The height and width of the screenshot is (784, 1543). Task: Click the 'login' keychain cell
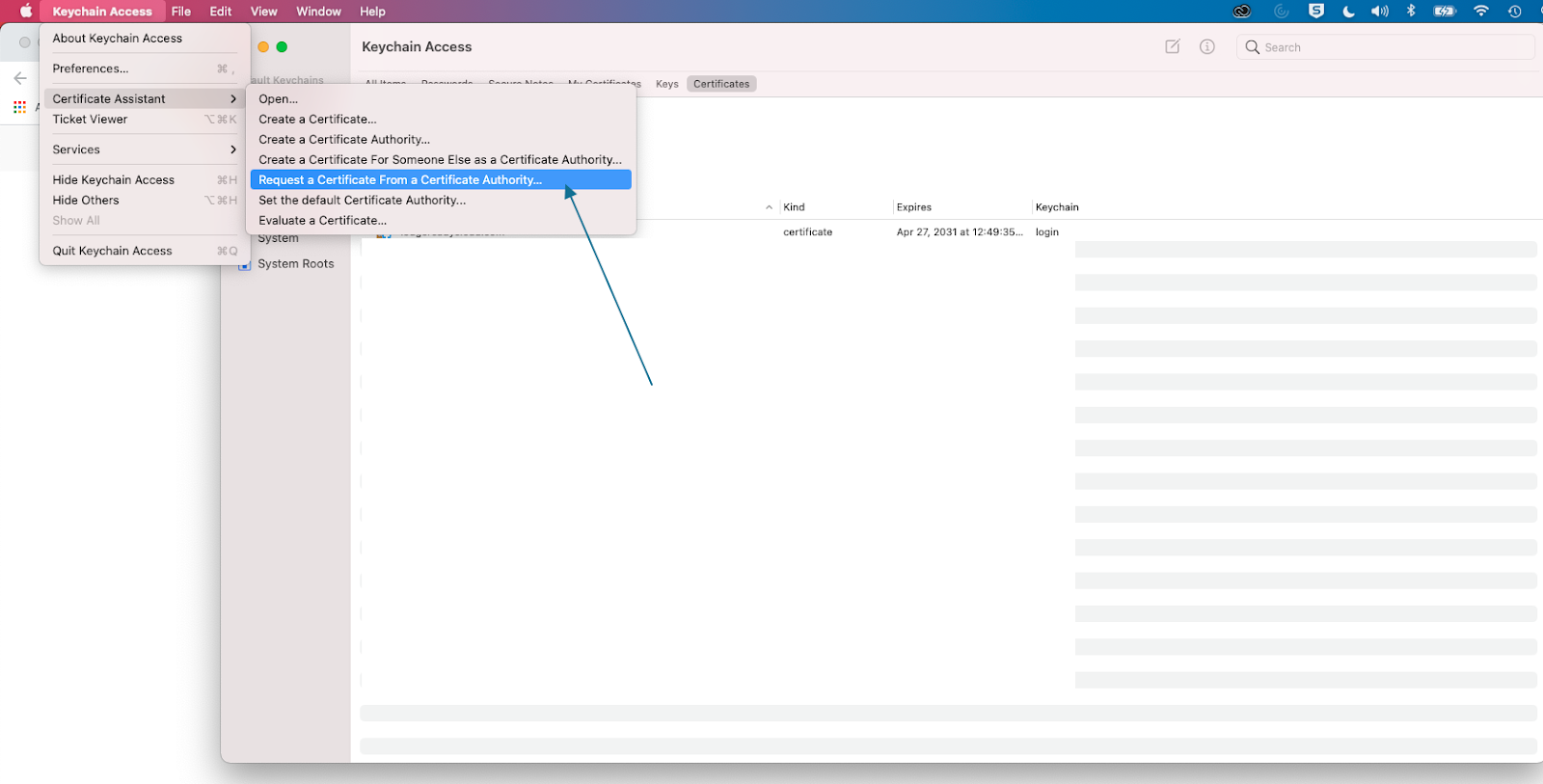point(1047,232)
